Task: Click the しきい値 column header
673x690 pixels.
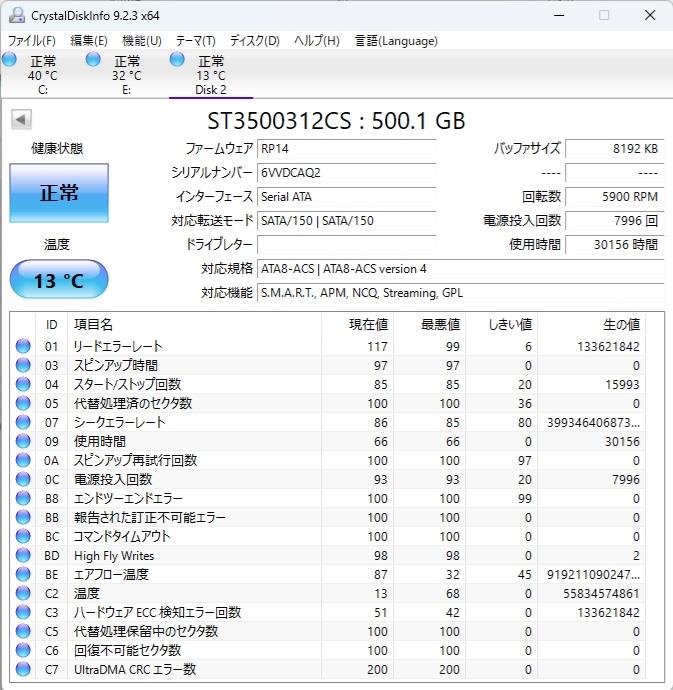Action: tap(502, 325)
